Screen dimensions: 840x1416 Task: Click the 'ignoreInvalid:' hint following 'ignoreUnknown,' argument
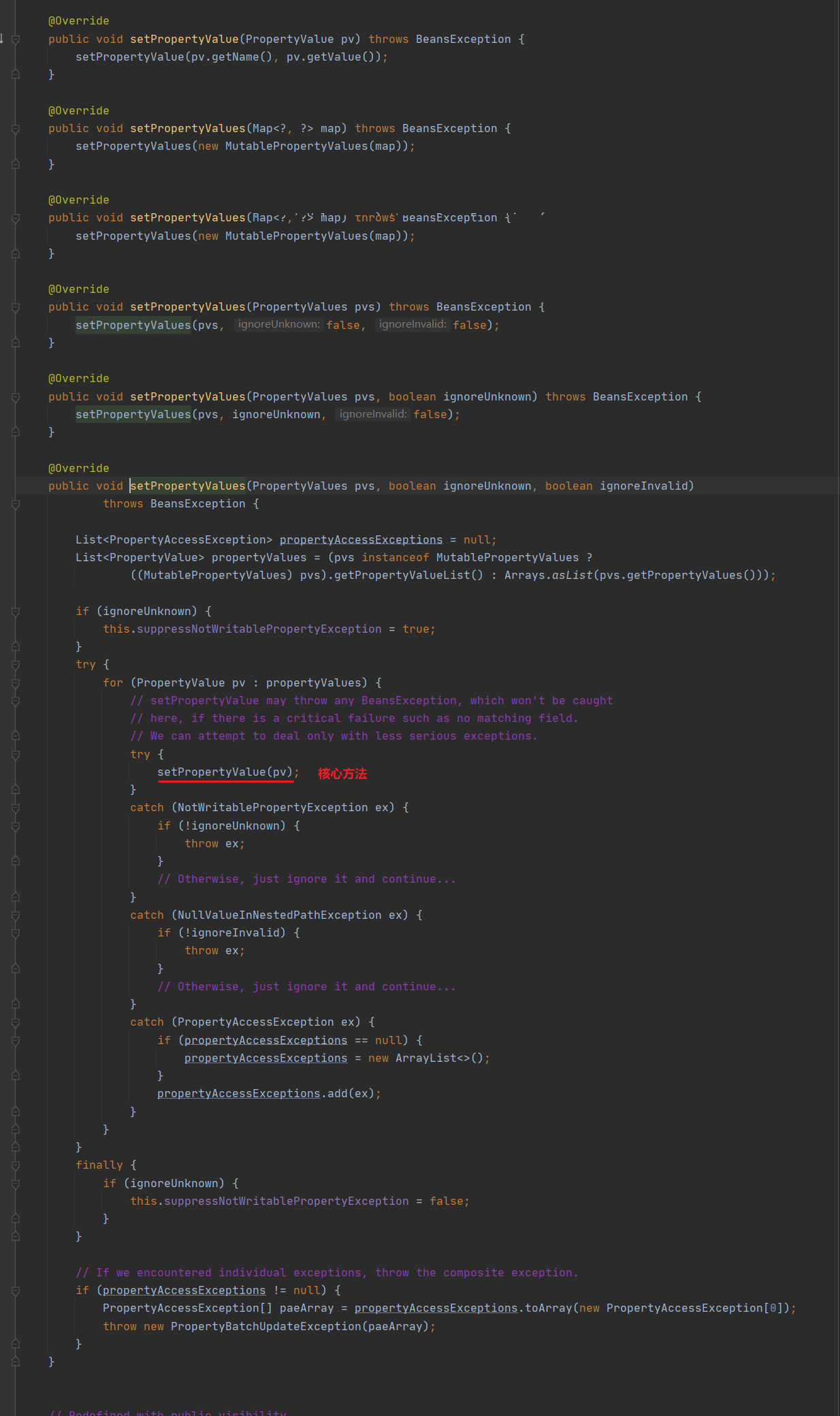pyautogui.click(x=373, y=414)
